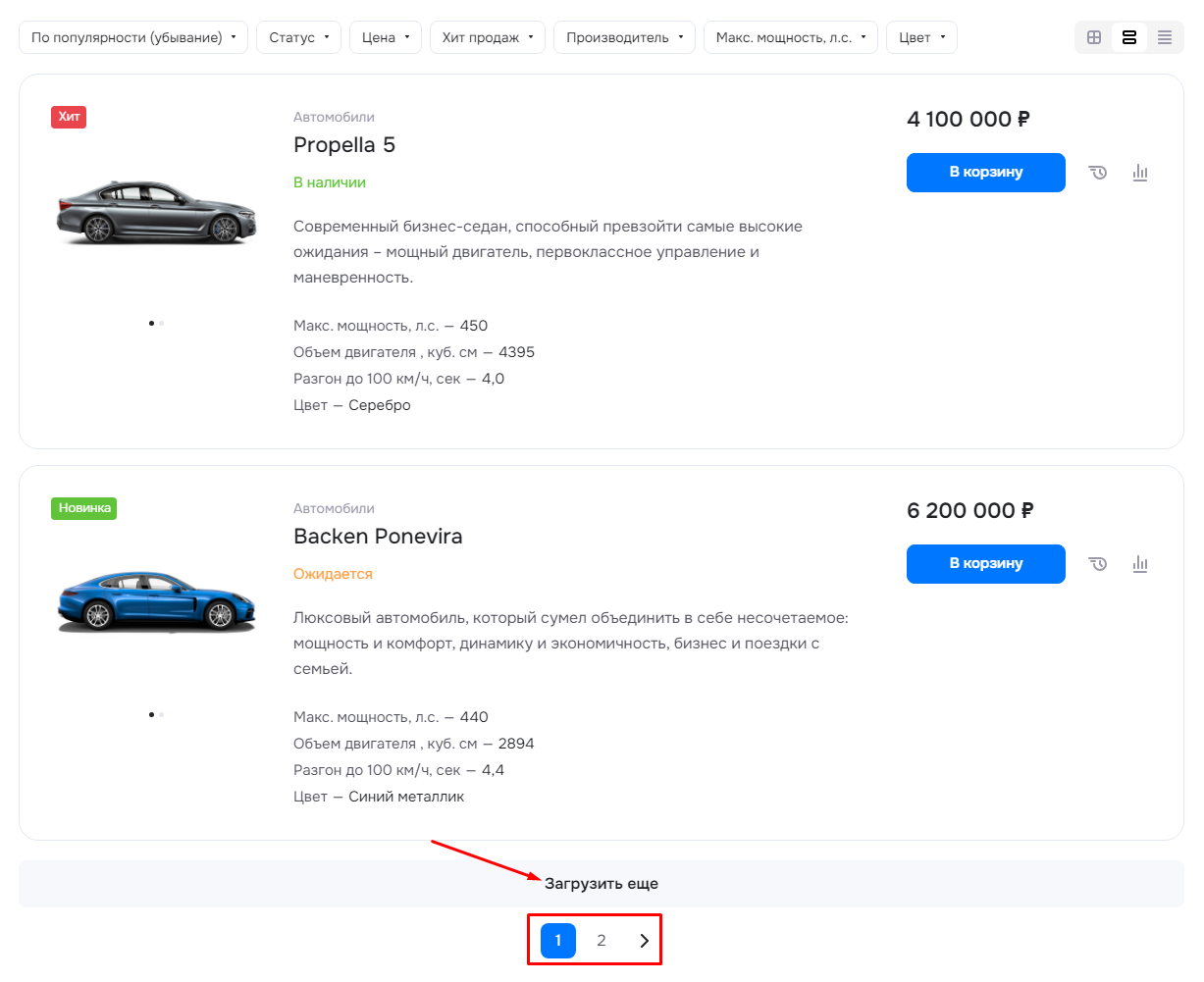Expand the Цвет filter

[x=921, y=37]
